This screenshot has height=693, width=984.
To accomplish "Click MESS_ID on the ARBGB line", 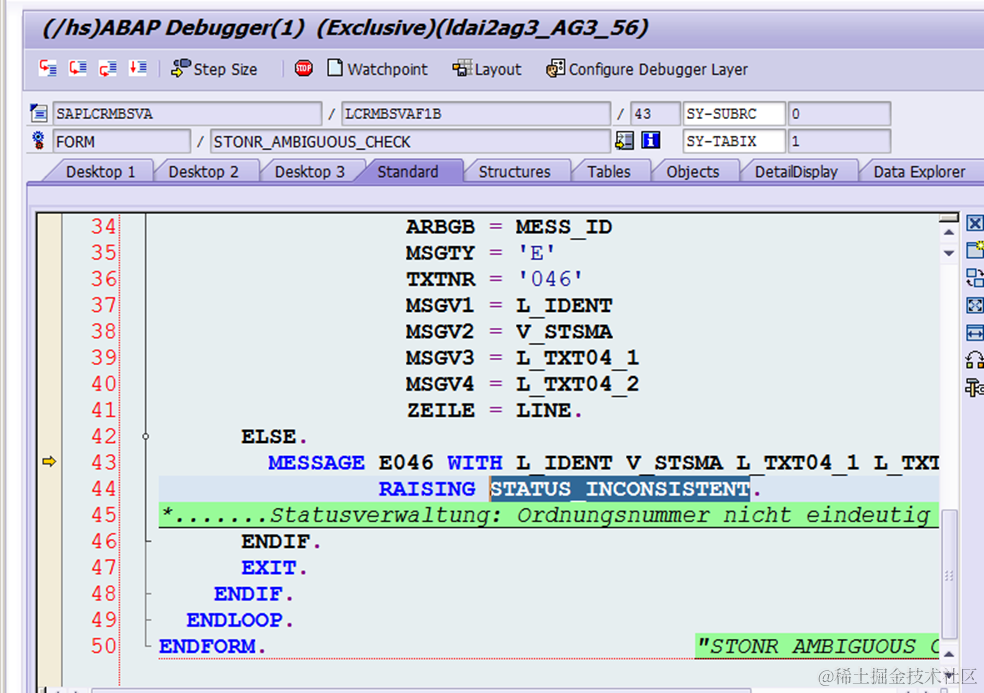I will pos(564,227).
